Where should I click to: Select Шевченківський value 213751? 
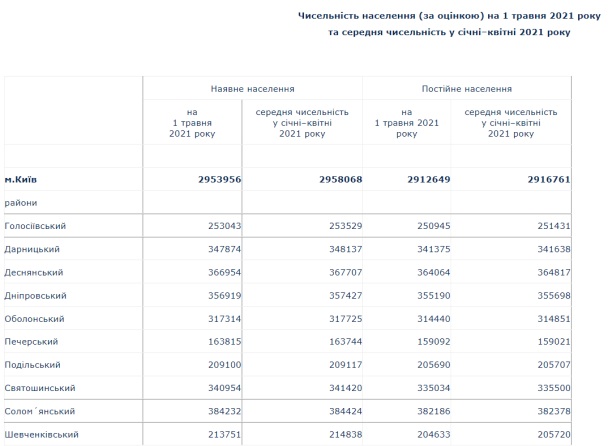coord(225,435)
